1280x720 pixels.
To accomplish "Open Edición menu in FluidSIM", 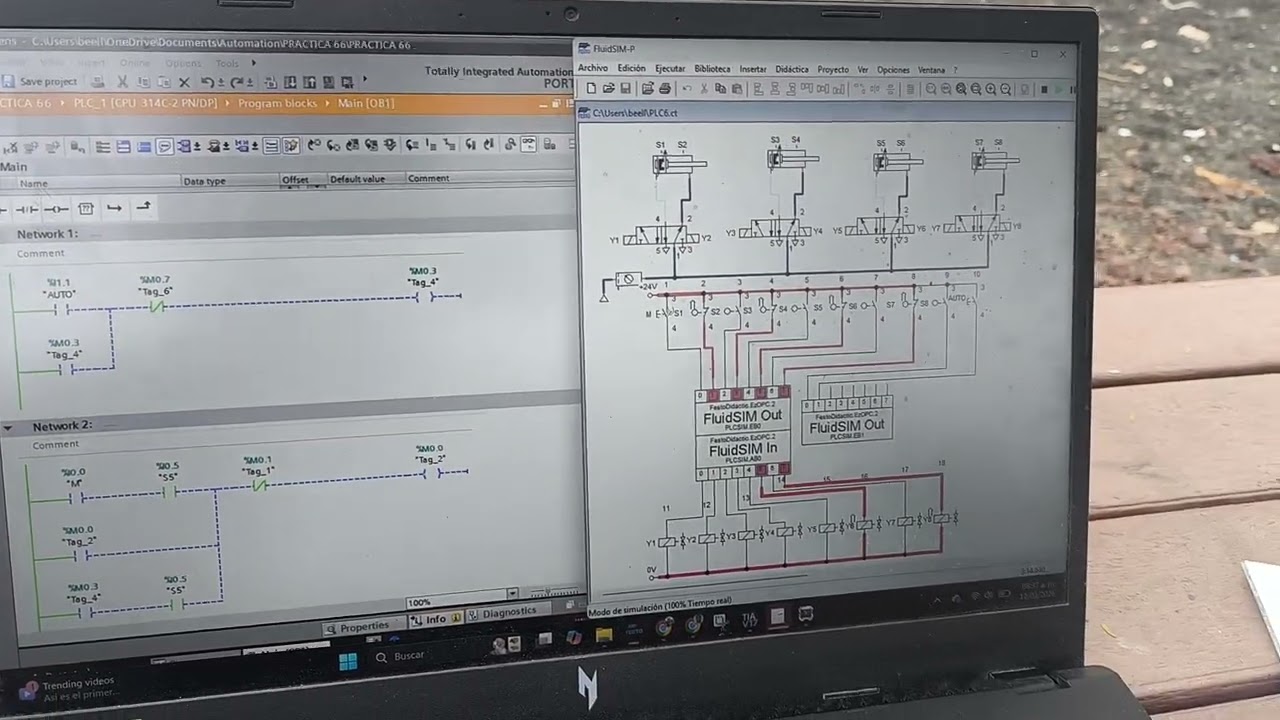I will (x=632, y=69).
